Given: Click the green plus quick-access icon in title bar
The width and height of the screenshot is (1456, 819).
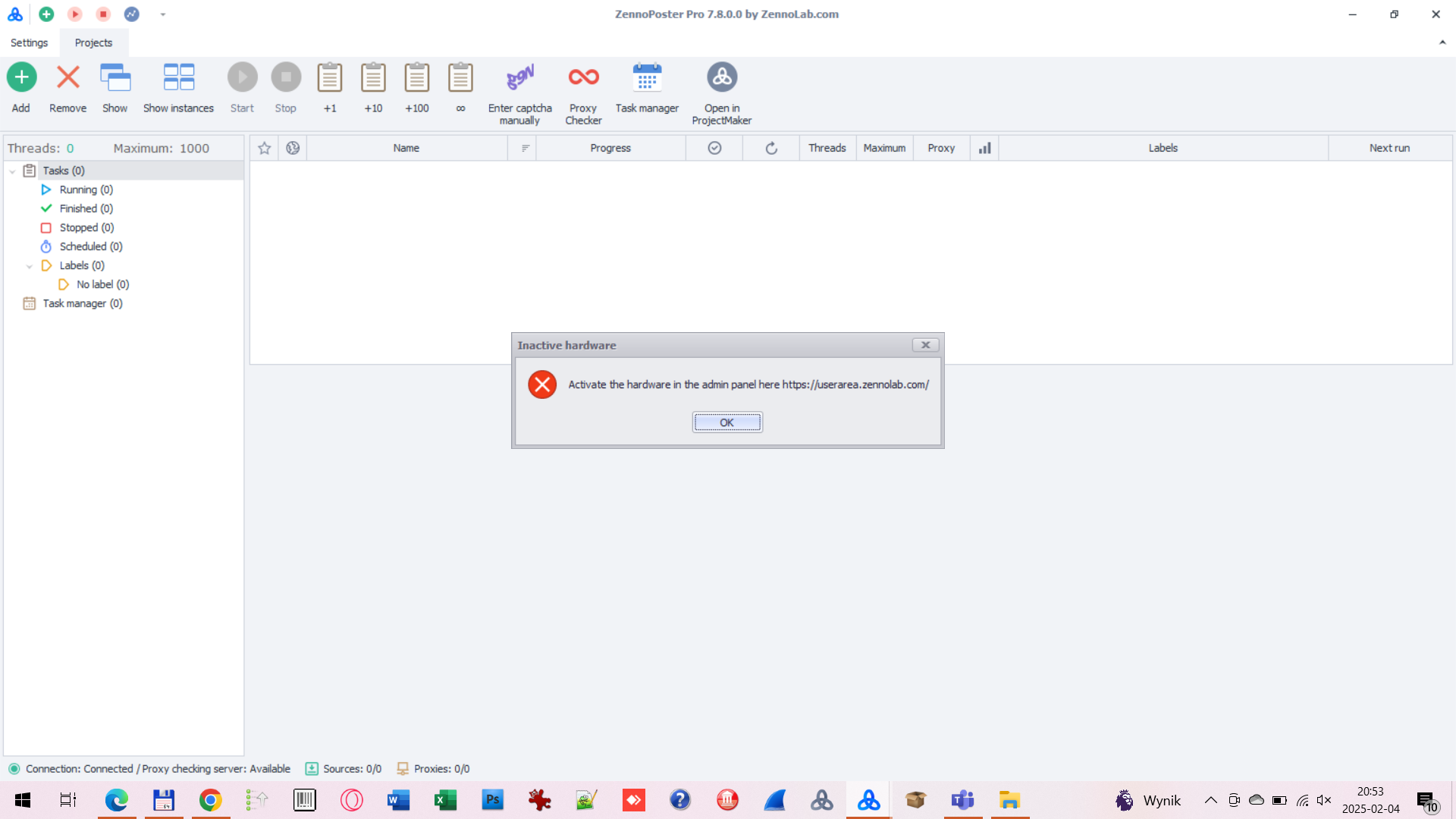Looking at the screenshot, I should (x=46, y=14).
